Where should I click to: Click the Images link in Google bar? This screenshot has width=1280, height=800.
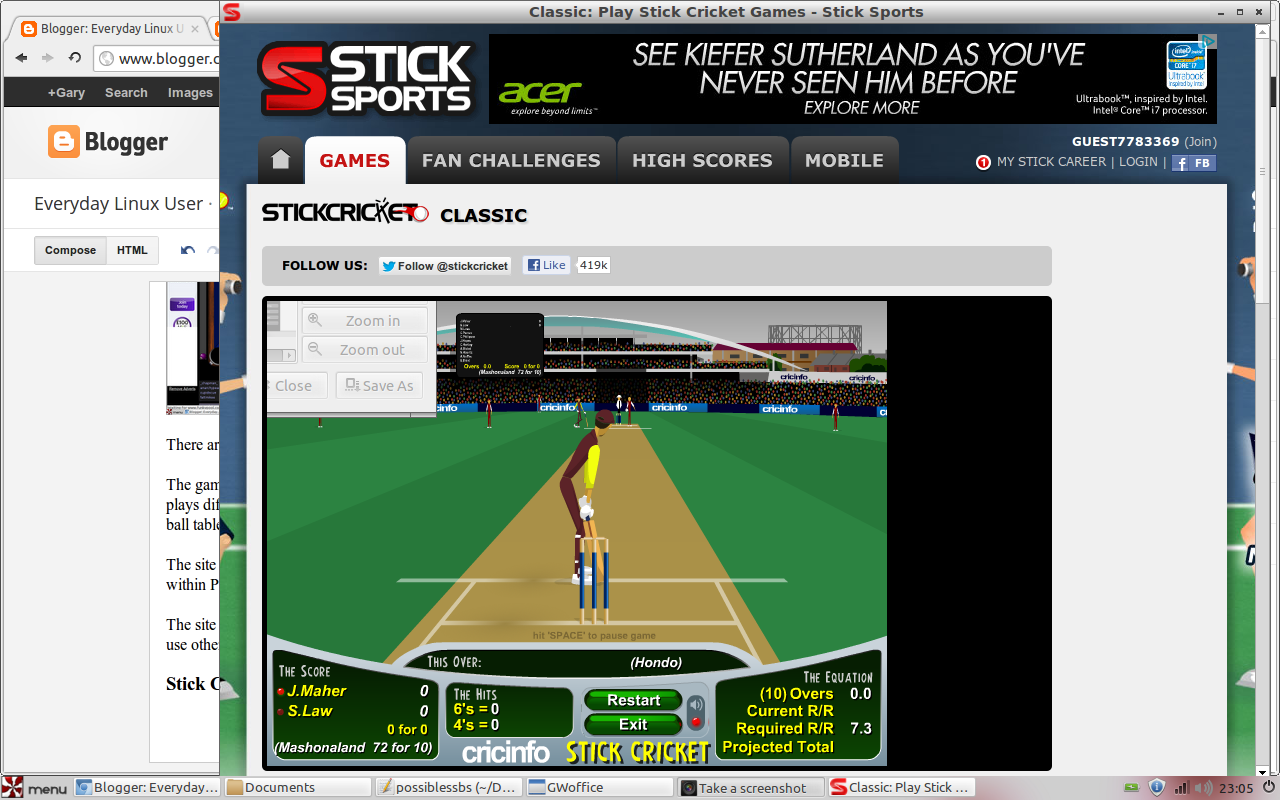click(190, 93)
